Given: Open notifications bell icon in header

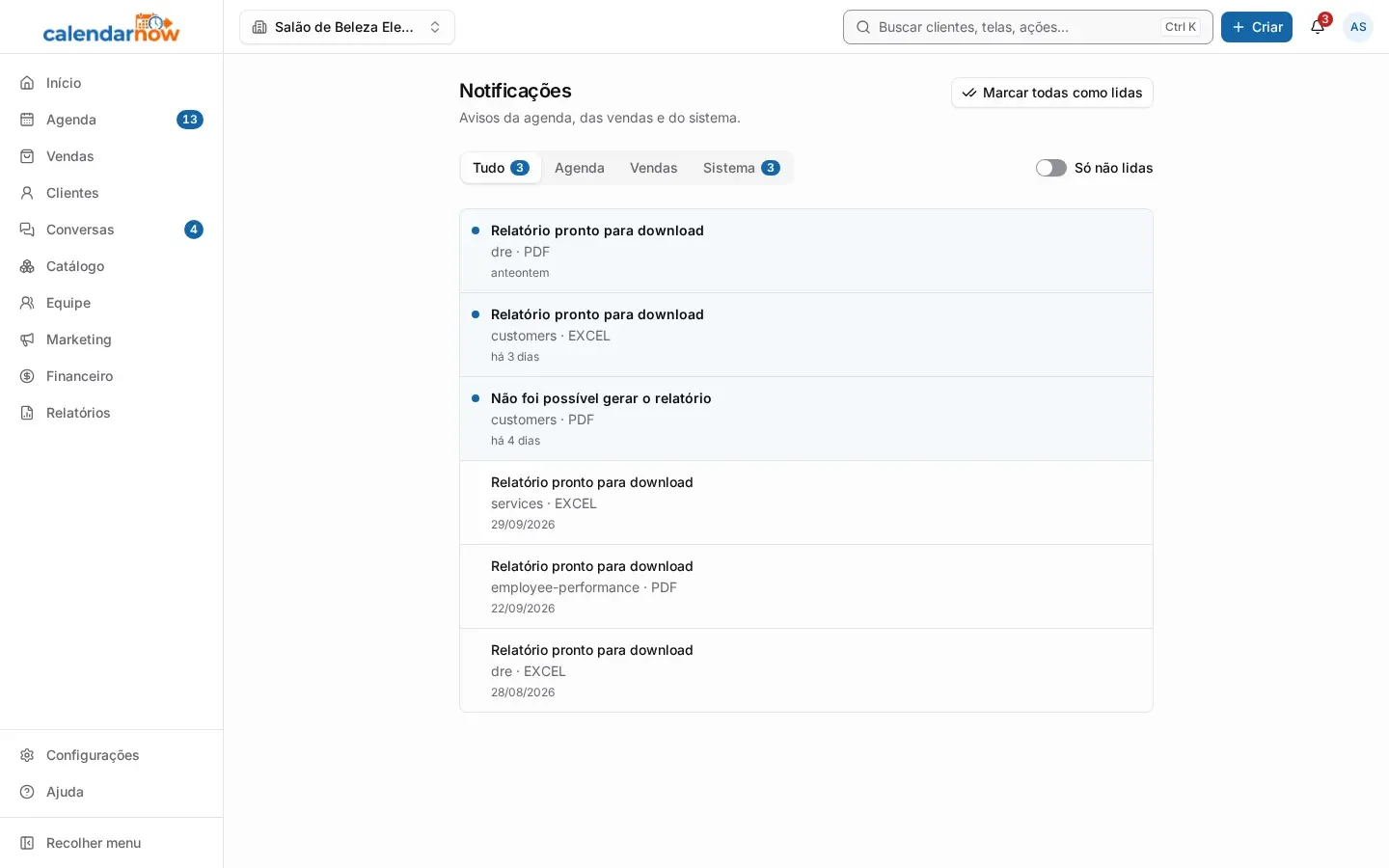Looking at the screenshot, I should tap(1318, 27).
